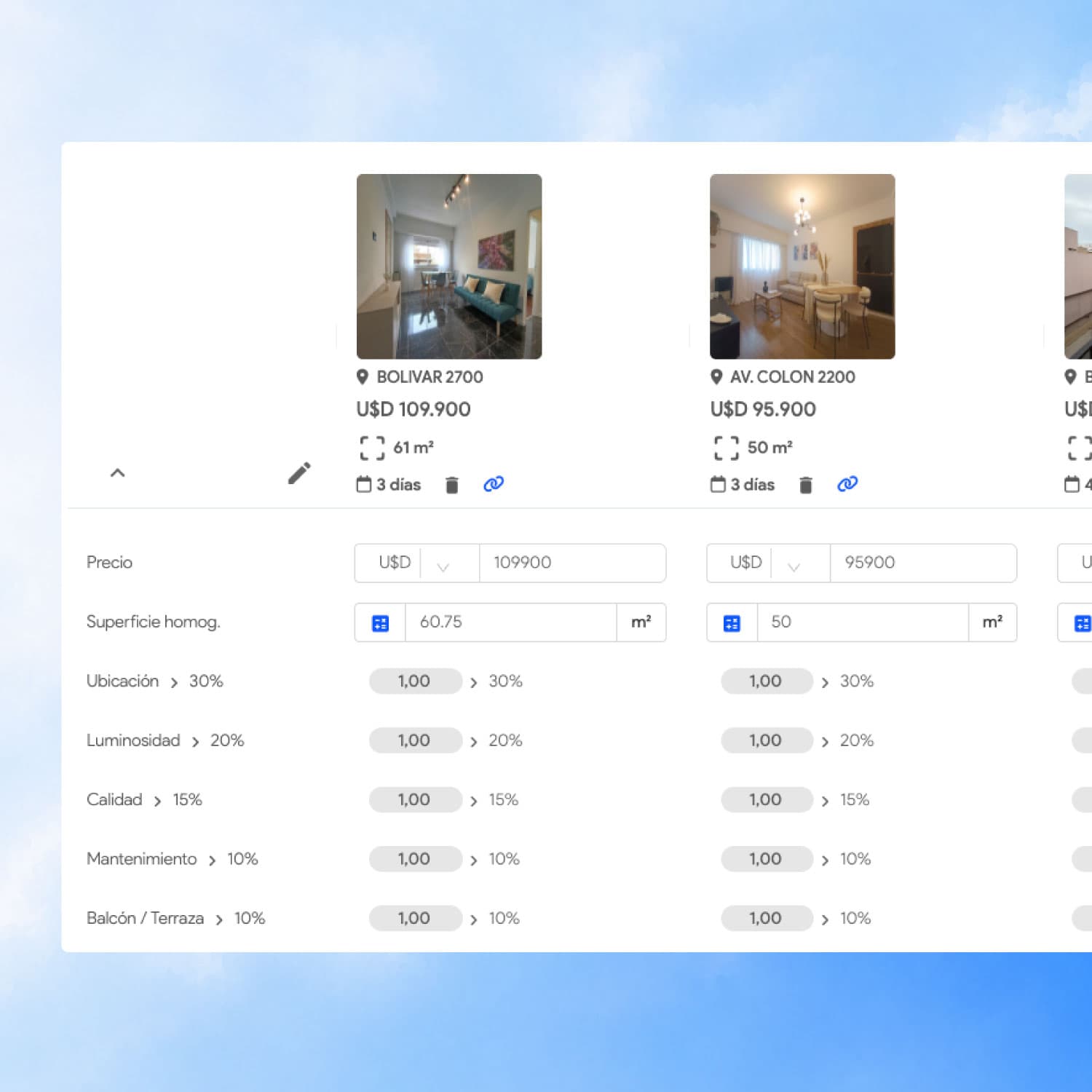Image resolution: width=1092 pixels, height=1092 pixels.
Task: Expand Calidad 15% criterion chevron
Action: 157,802
